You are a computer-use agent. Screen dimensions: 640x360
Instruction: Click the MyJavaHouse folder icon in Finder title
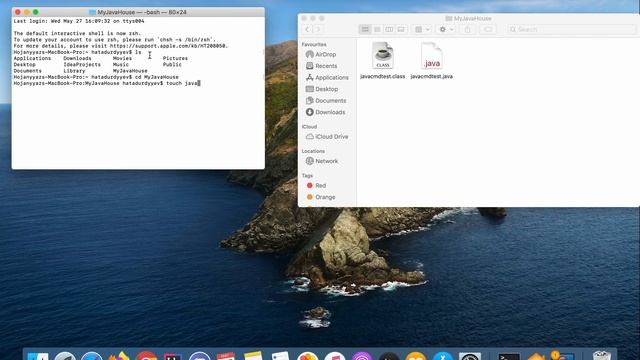[449, 18]
